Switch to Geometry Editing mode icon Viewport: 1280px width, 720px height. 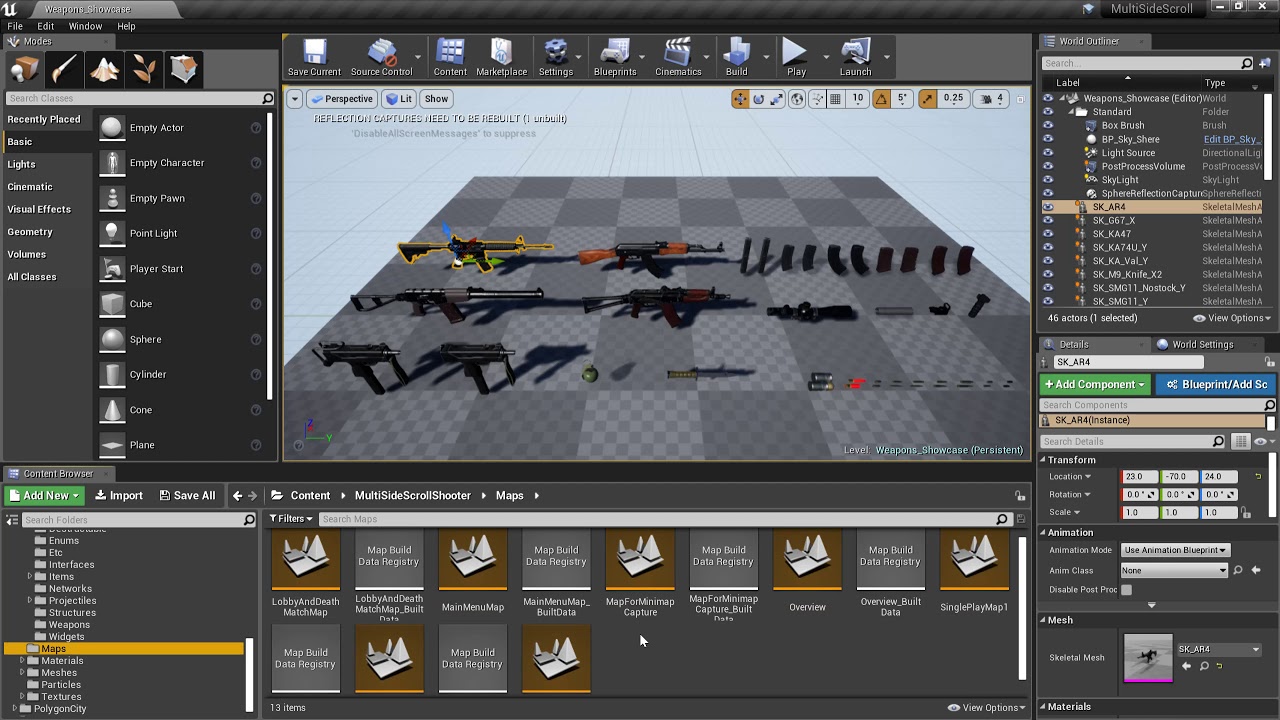click(x=184, y=69)
